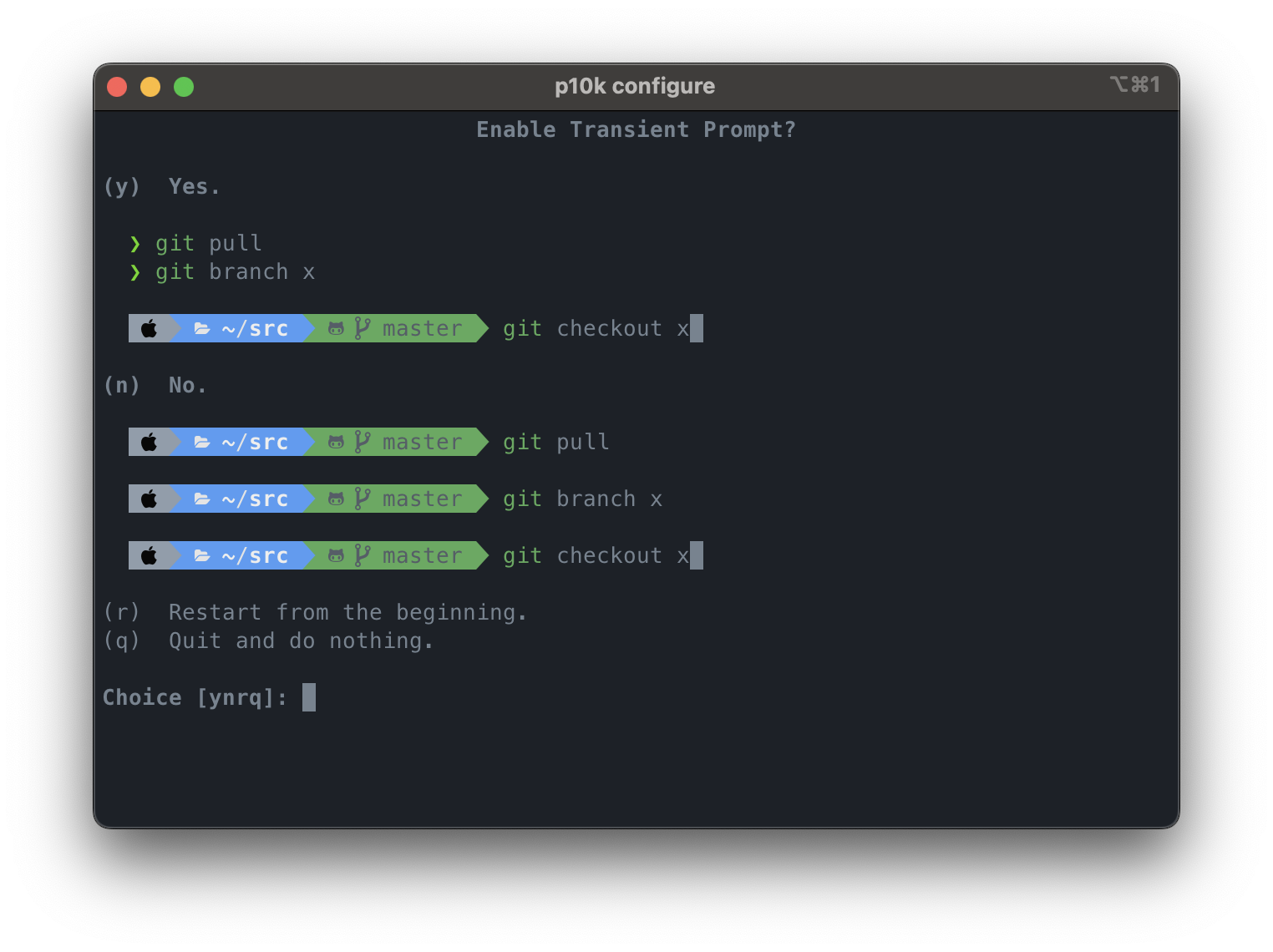
Task: Click the GitHub cat icon in last prompt under No
Action: [336, 556]
